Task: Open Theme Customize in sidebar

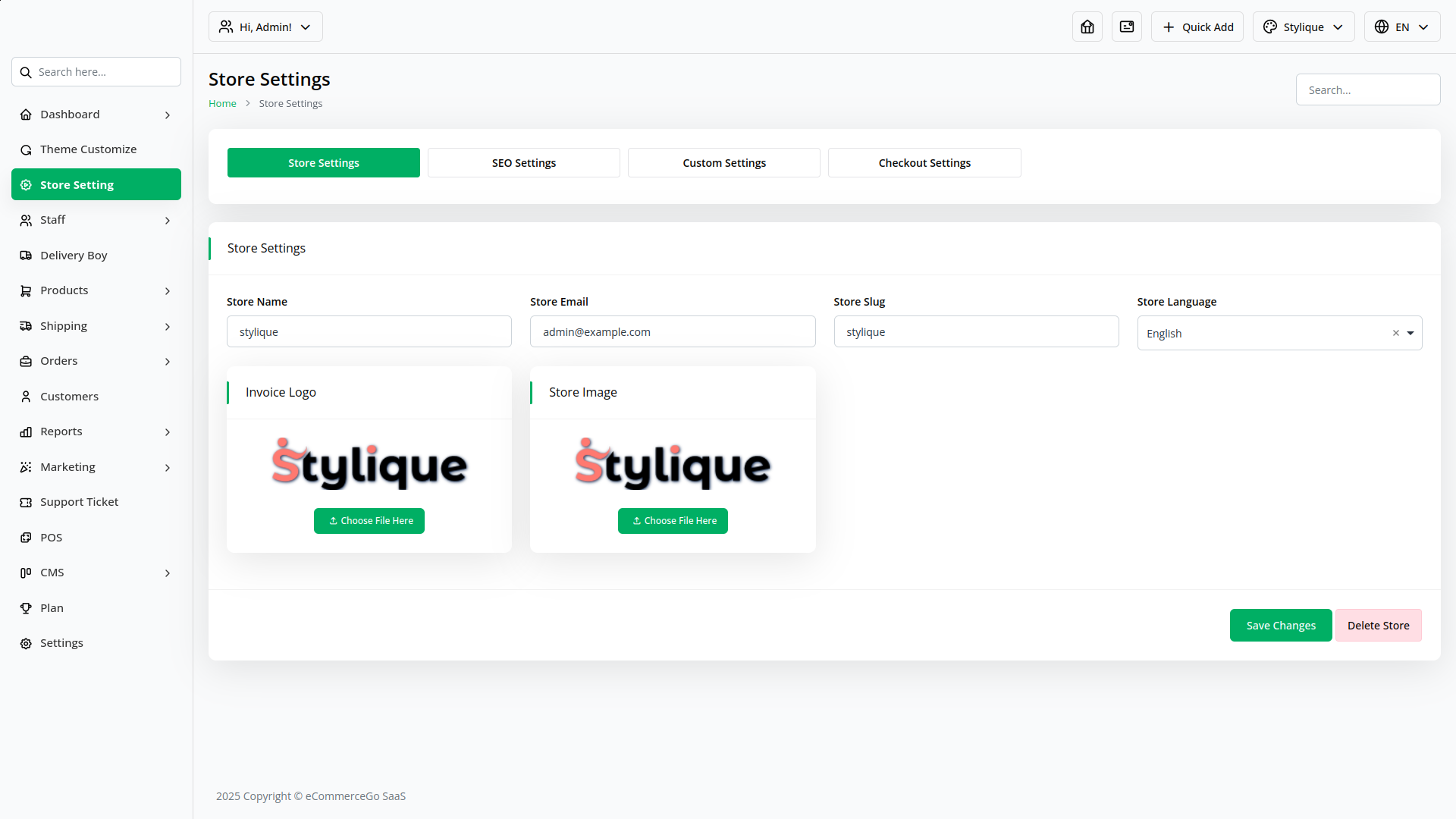Action: tap(88, 149)
